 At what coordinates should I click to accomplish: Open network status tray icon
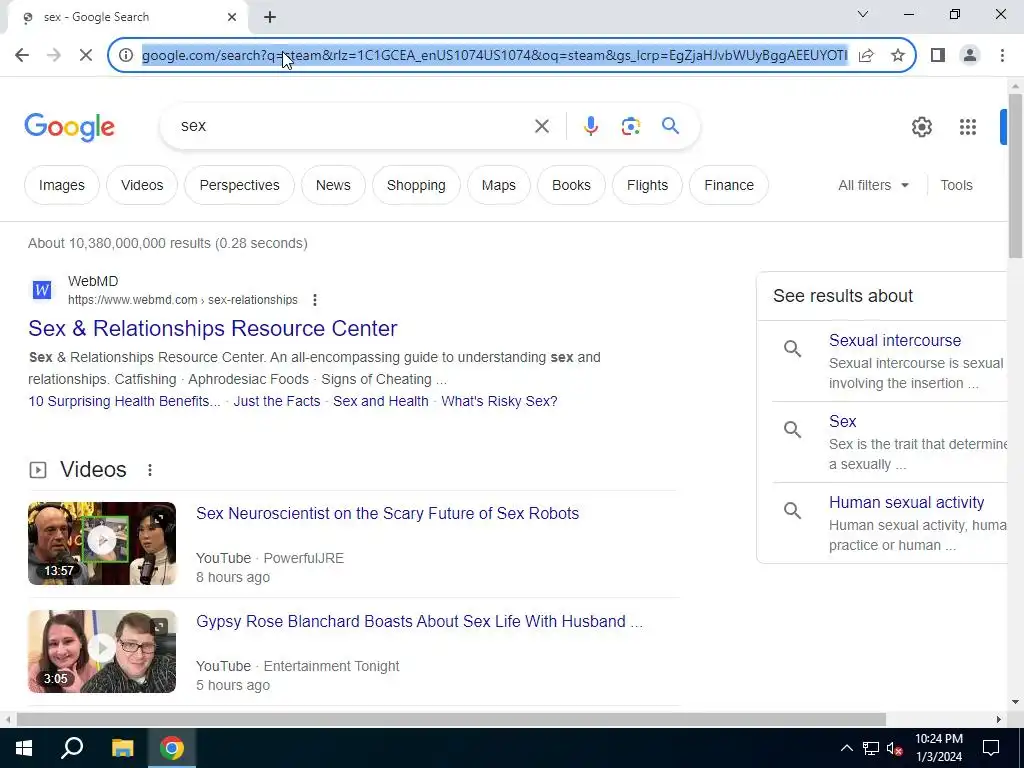click(871, 748)
